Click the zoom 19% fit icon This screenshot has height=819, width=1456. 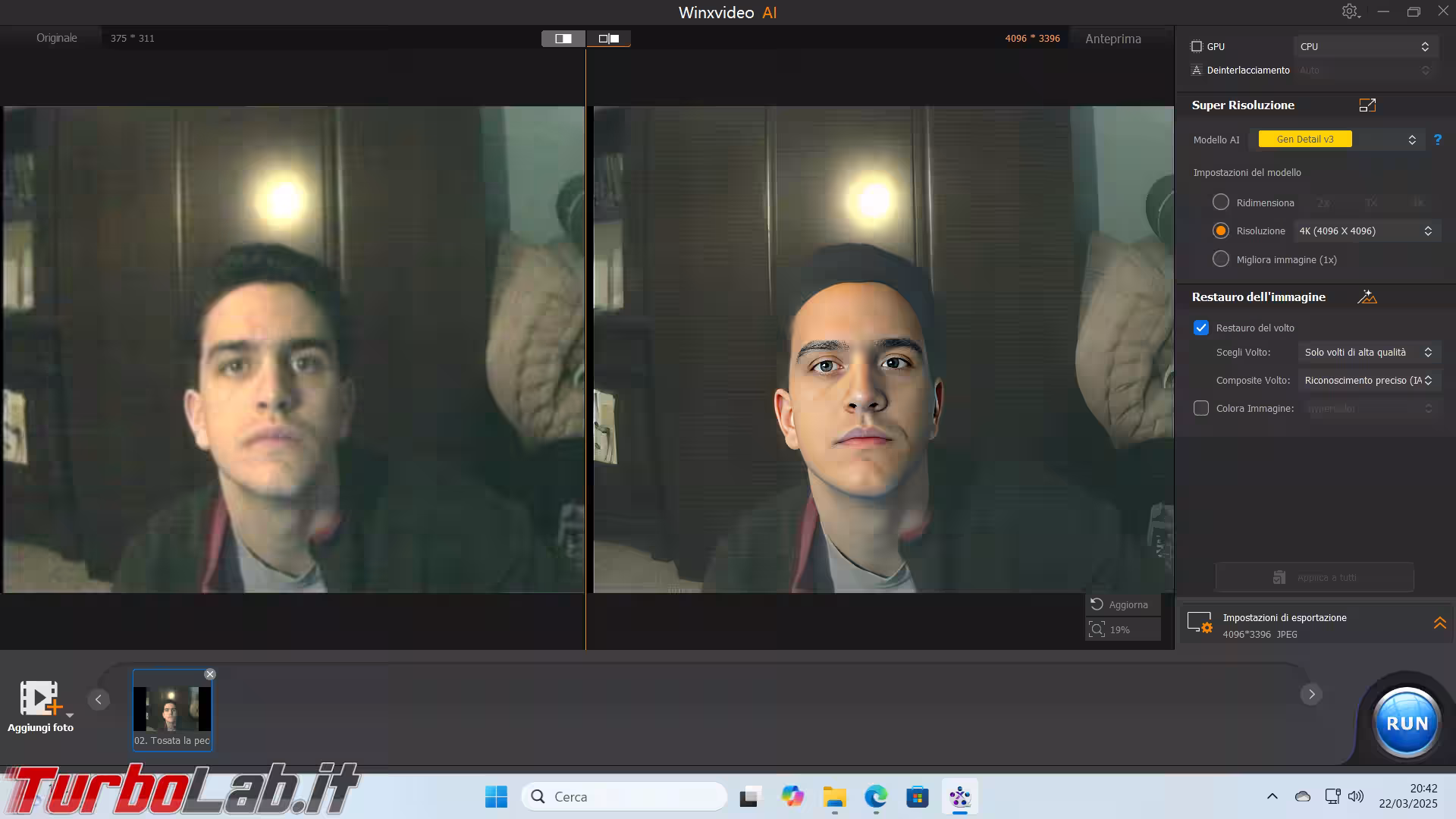point(1097,629)
